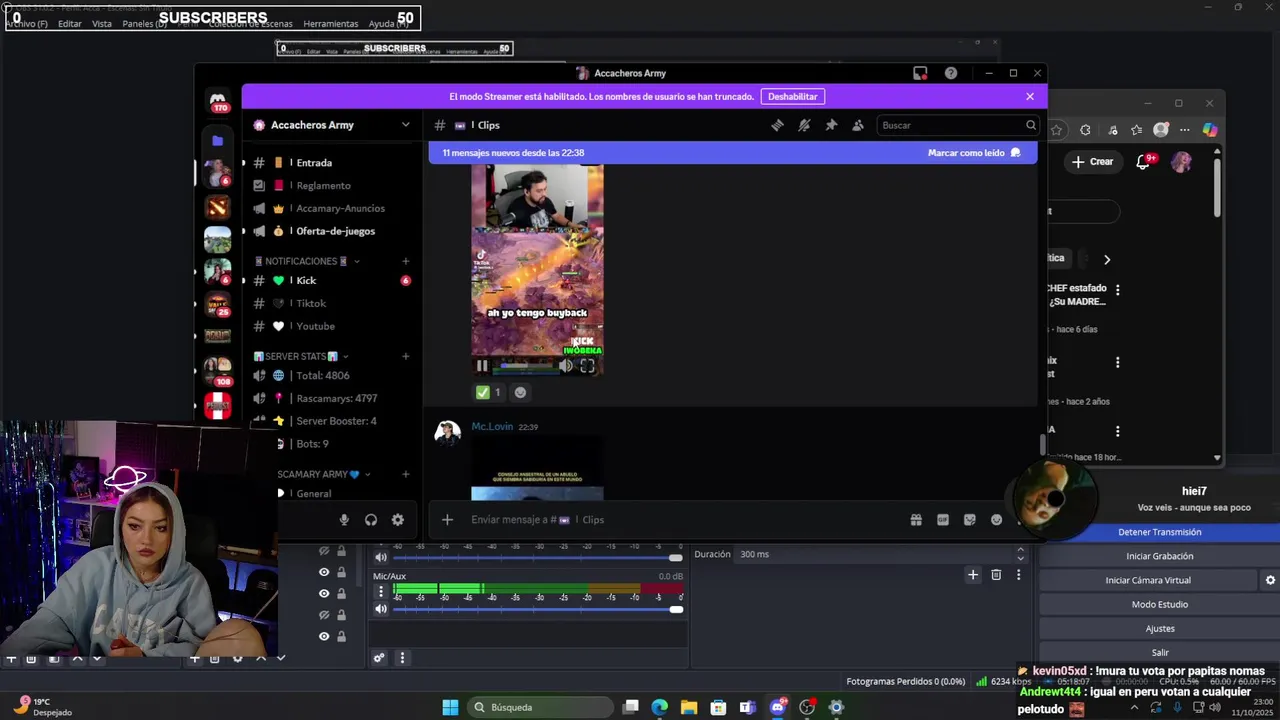
Task: Toggle Discord headphones deafen
Action: pyautogui.click(x=371, y=520)
